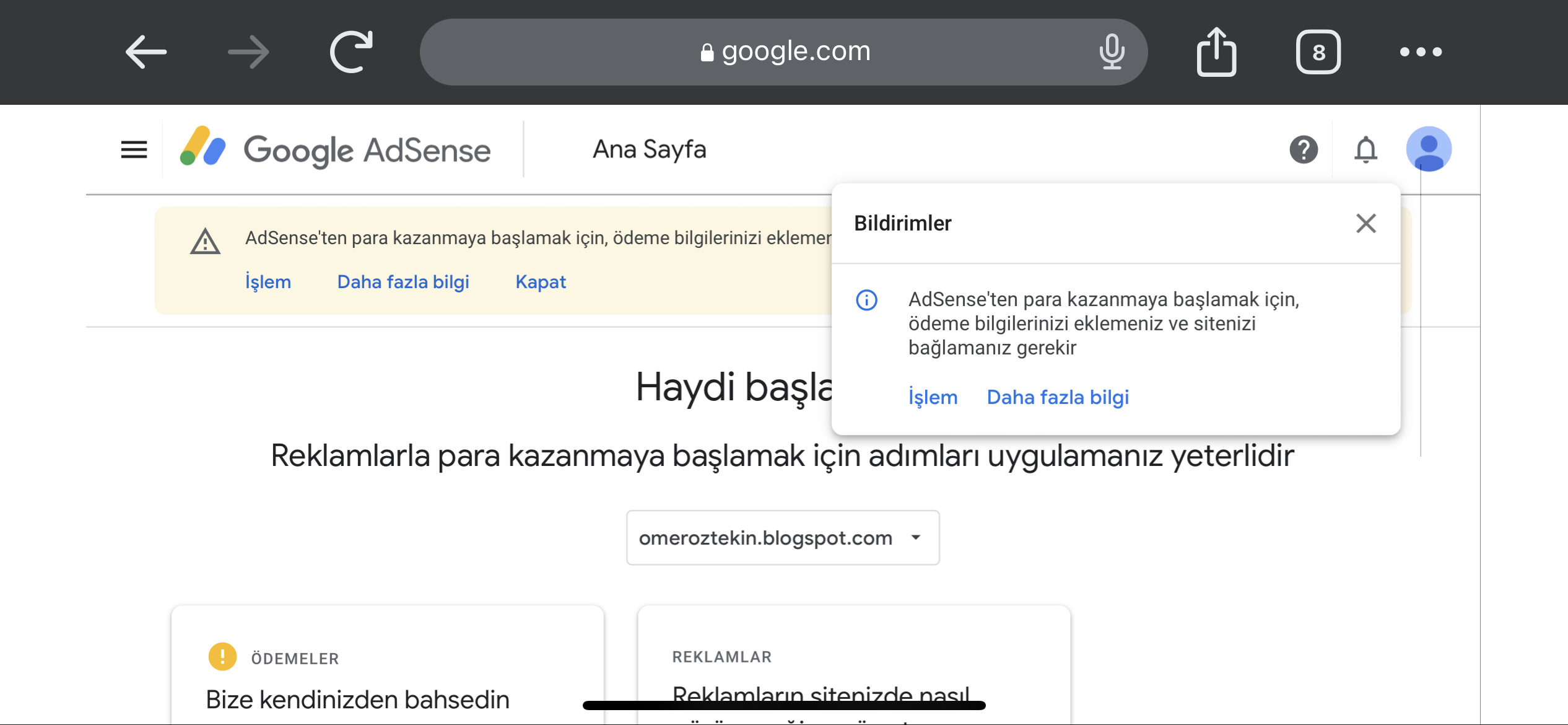Tap the microphone icon in the address bar
This screenshot has width=1568, height=725.
(x=1112, y=51)
